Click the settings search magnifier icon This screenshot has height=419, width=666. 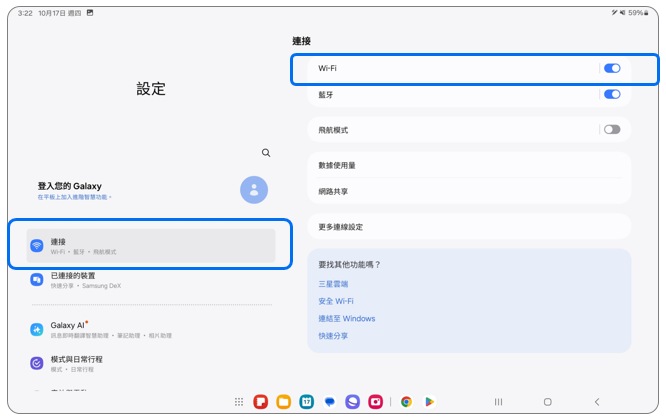pos(266,153)
